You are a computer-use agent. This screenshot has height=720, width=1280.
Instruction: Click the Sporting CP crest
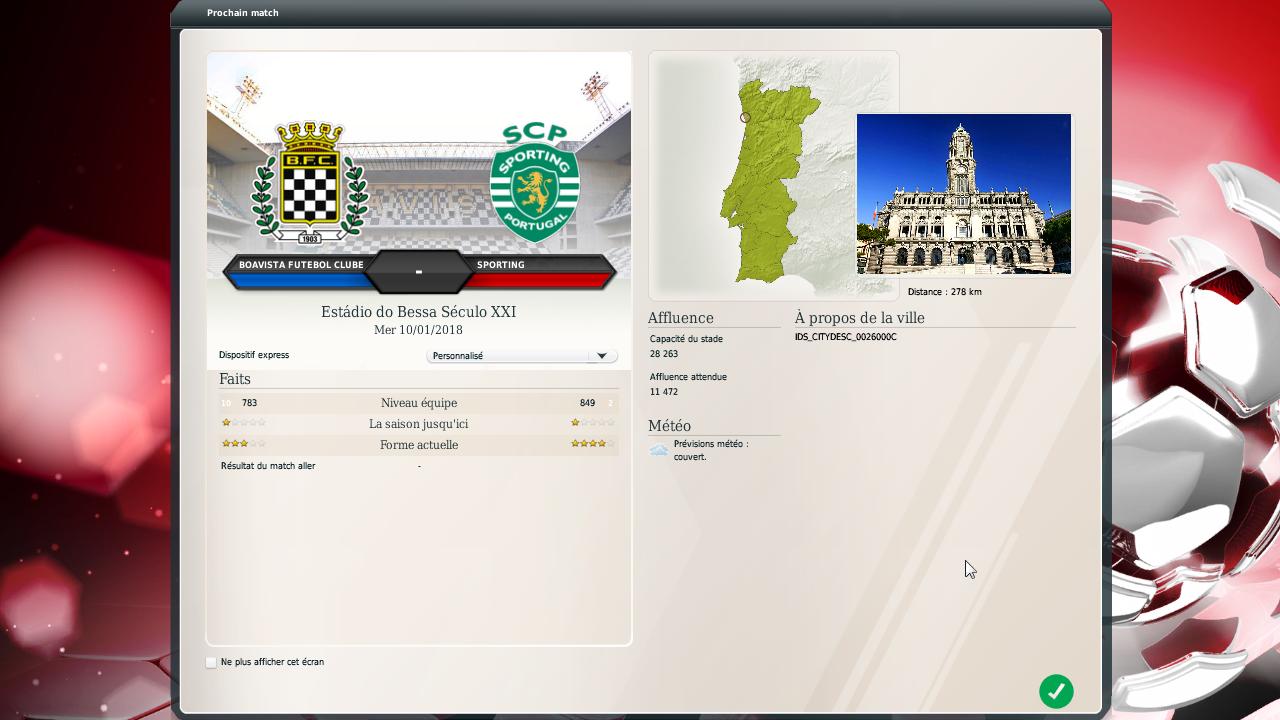[x=535, y=183]
